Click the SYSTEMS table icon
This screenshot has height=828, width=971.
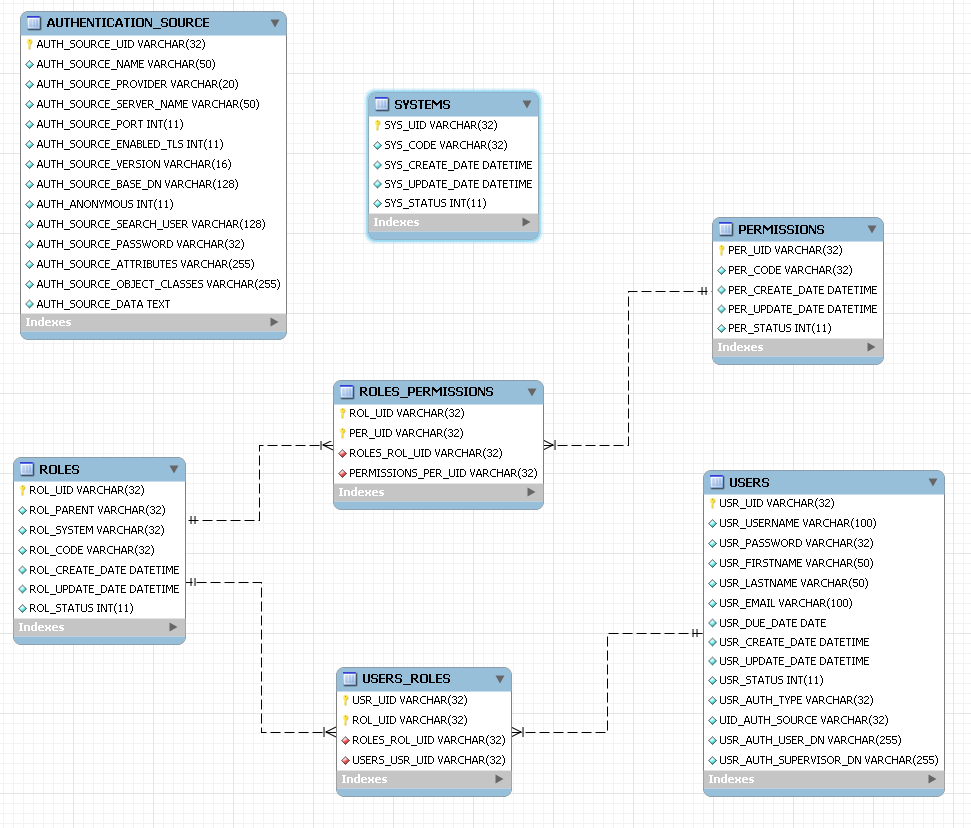381,104
